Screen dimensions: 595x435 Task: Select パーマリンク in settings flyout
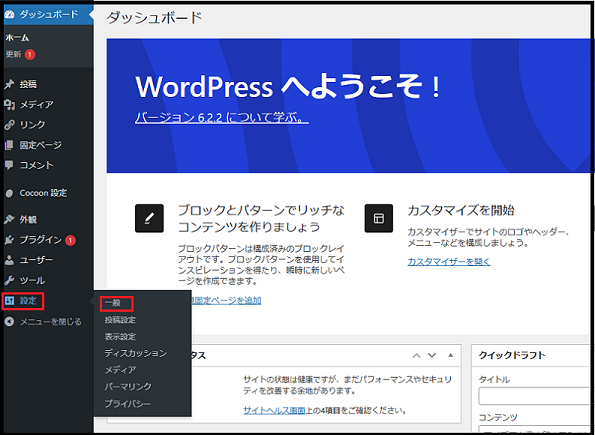[x=128, y=386]
